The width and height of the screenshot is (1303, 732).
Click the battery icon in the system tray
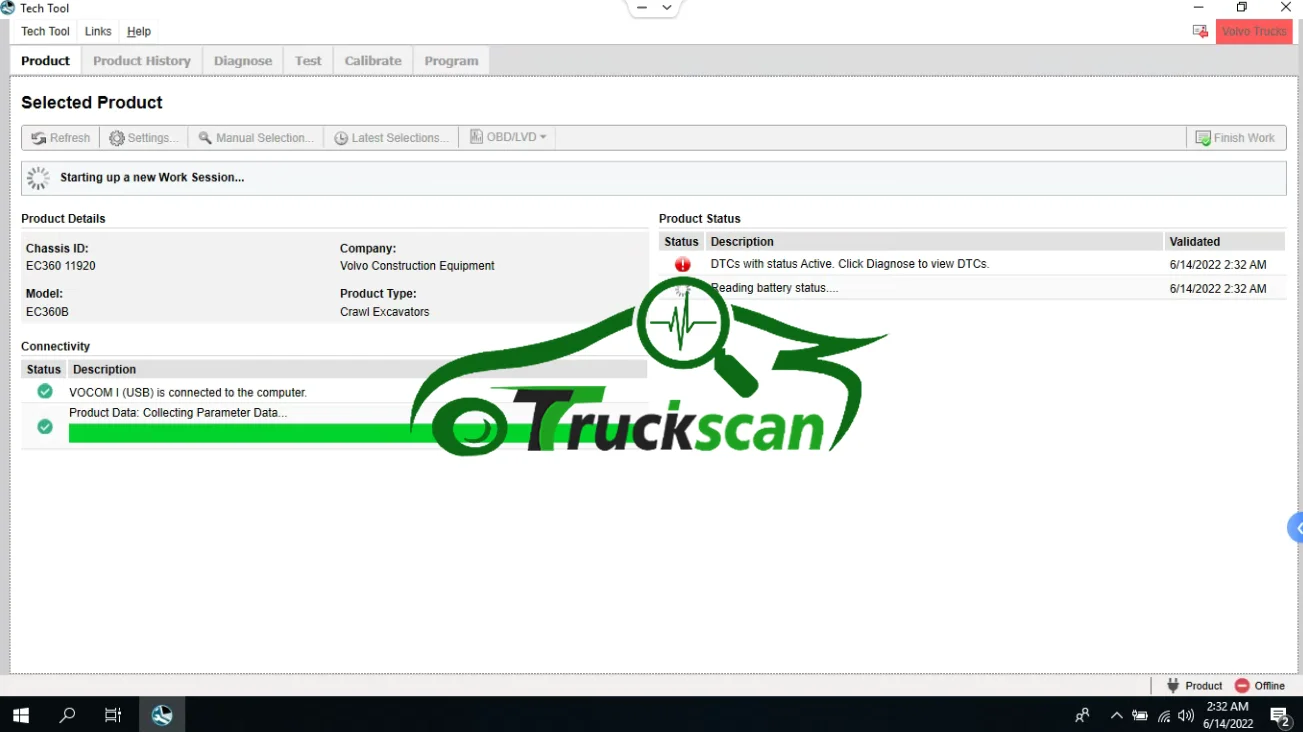click(1140, 715)
